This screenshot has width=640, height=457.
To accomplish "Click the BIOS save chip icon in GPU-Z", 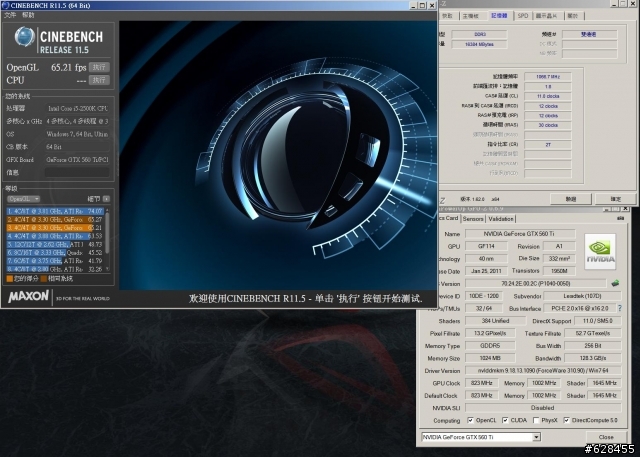I will [x=615, y=283].
